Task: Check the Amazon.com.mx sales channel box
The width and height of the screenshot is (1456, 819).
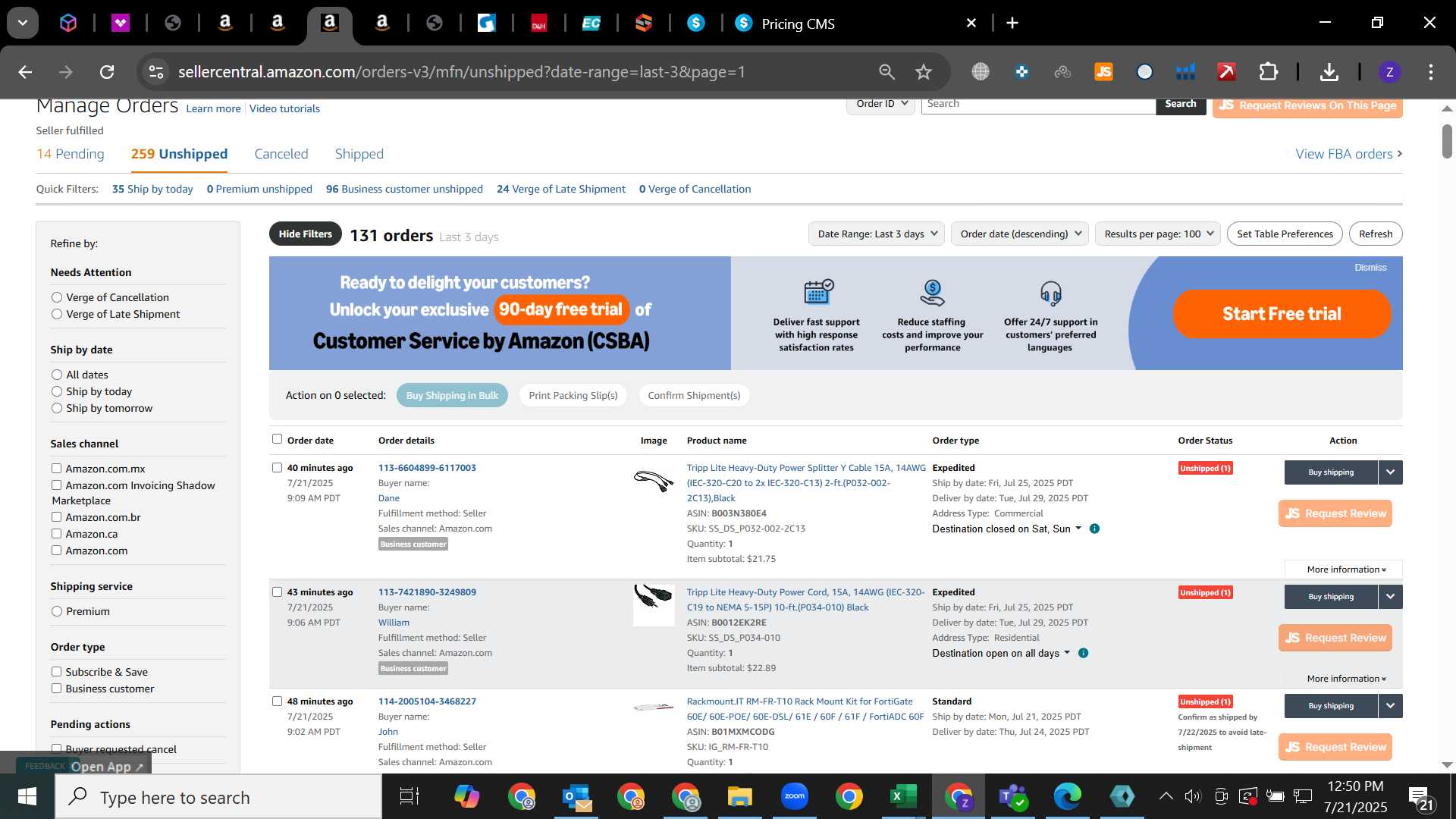Action: 56,469
